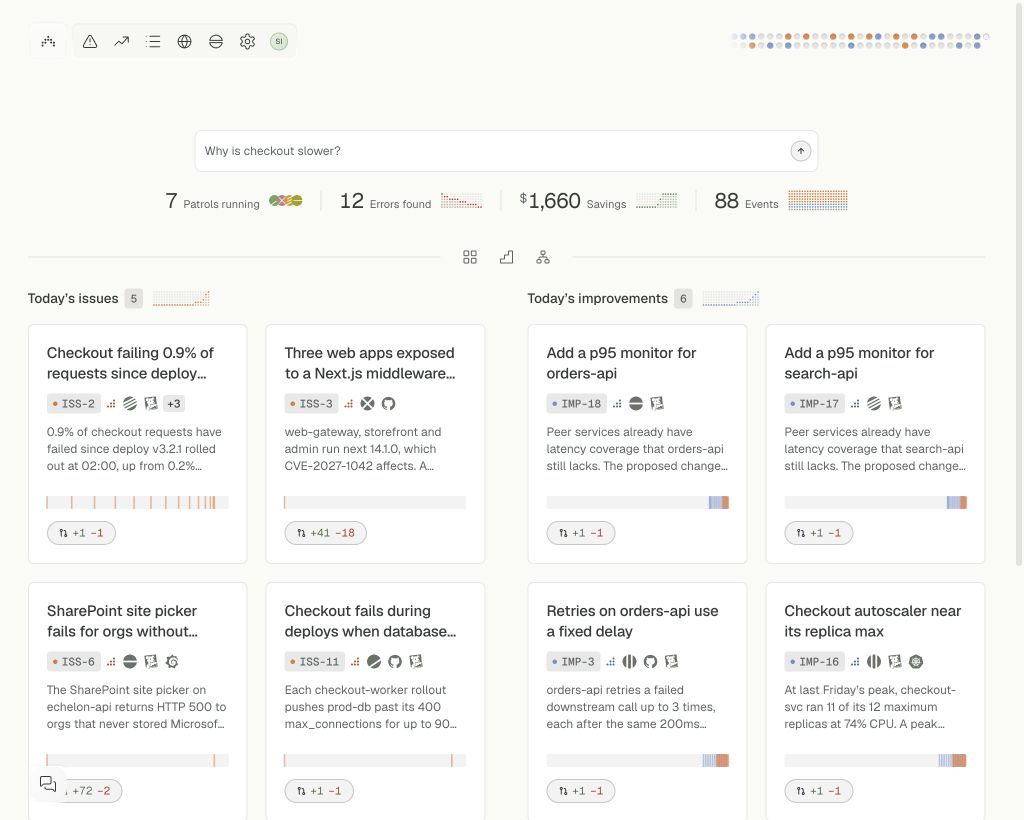The image size is (1024, 820).
Task: Click the GitHub icon on the IMP-3 card
Action: (650, 661)
